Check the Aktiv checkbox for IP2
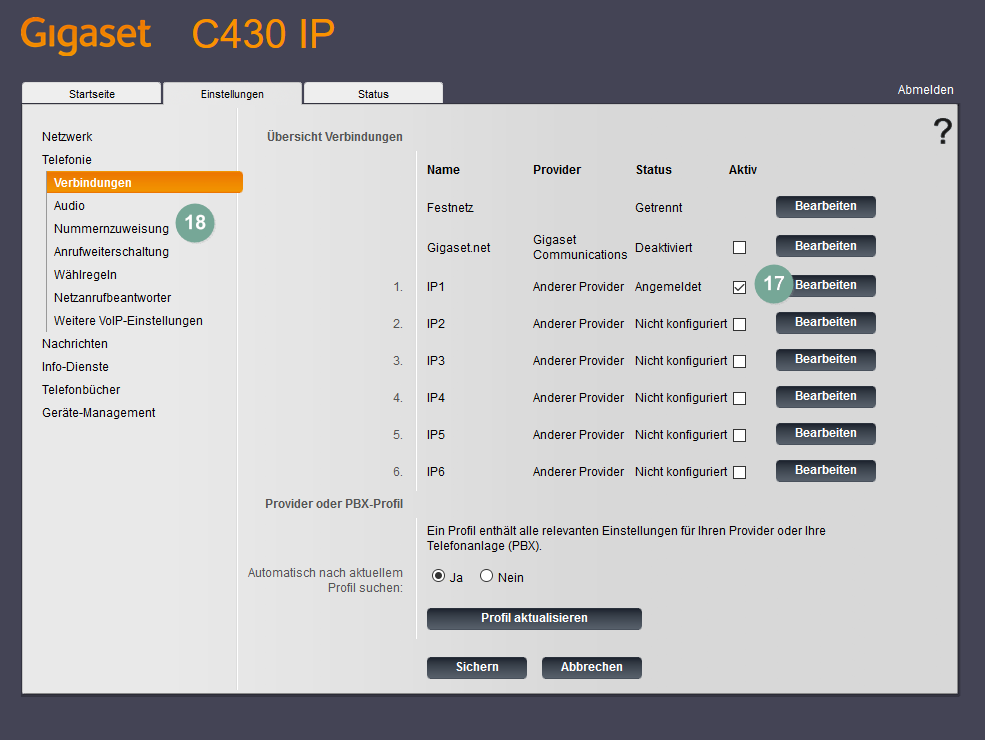The height and width of the screenshot is (740, 985). coord(739,324)
